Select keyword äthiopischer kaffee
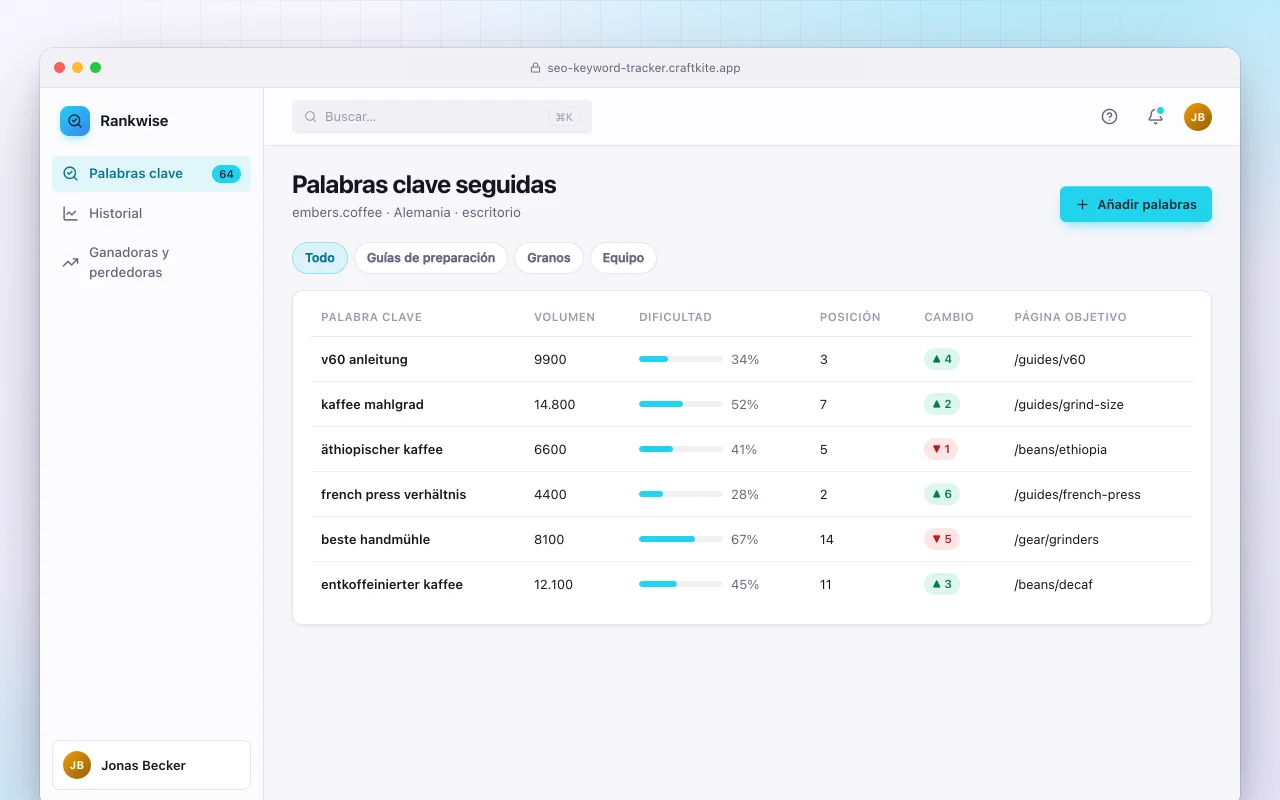The height and width of the screenshot is (800, 1280). click(382, 449)
